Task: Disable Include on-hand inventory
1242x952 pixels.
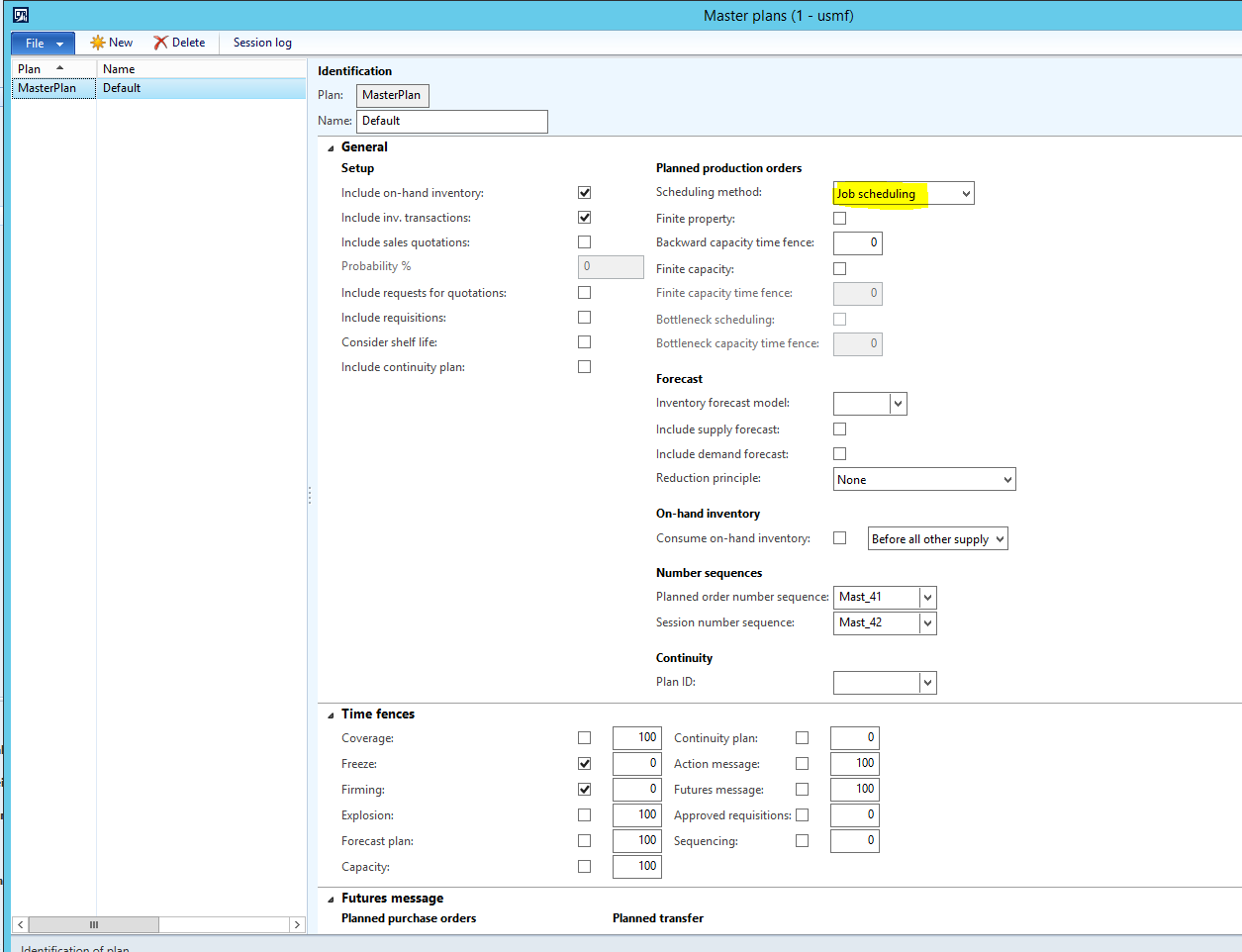Action: pyautogui.click(x=584, y=192)
